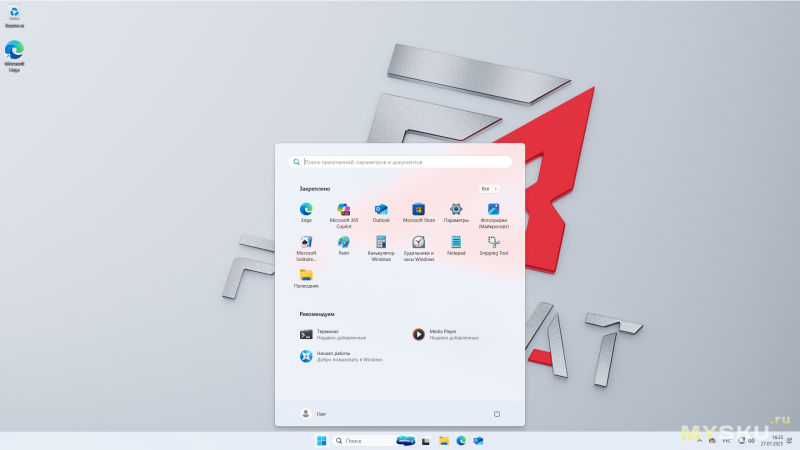Switch the РУС input language indicator

click(727, 441)
